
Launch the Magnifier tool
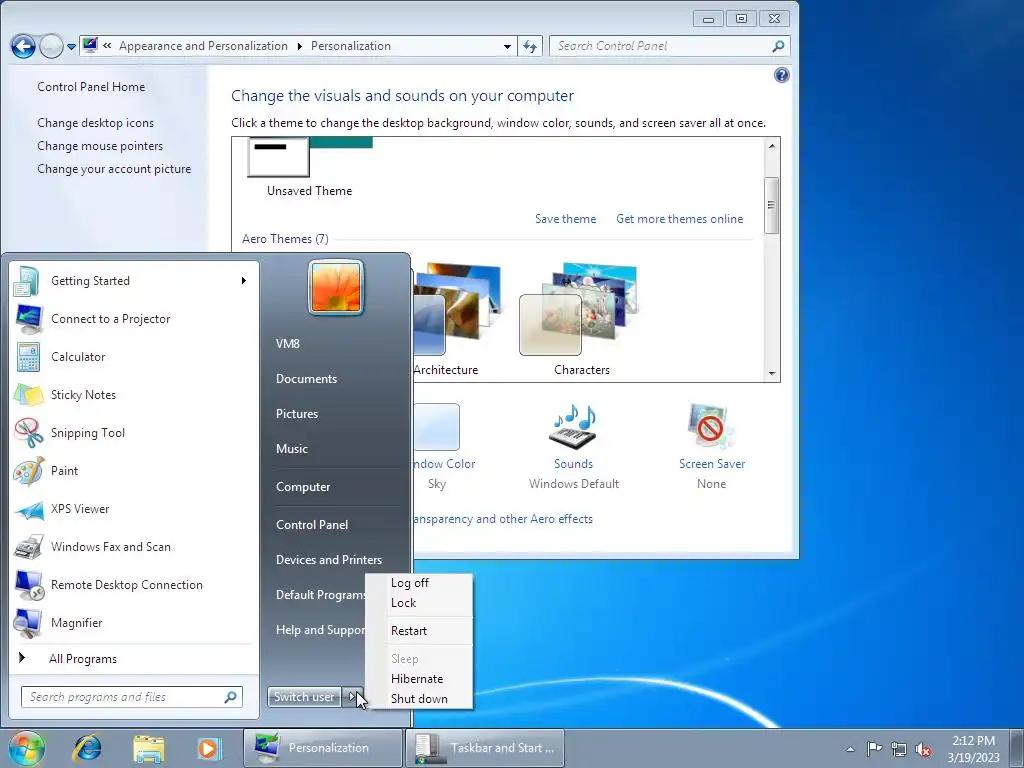point(133,622)
